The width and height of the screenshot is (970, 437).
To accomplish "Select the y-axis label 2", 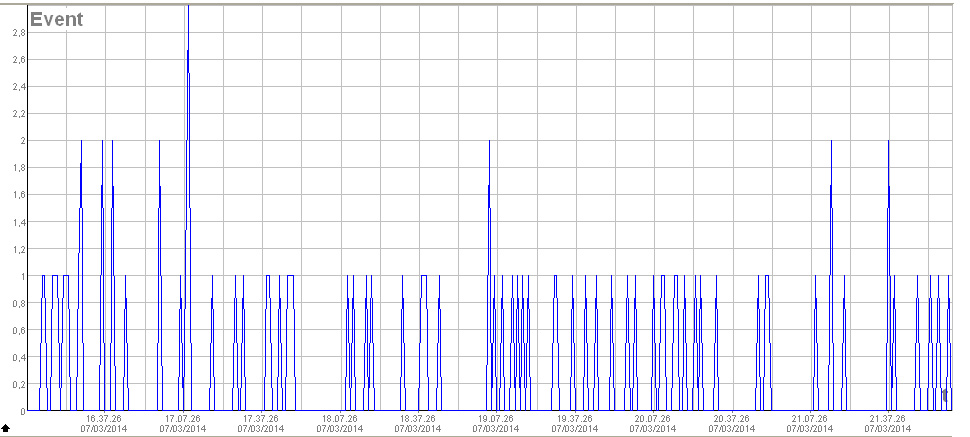I will [20, 141].
